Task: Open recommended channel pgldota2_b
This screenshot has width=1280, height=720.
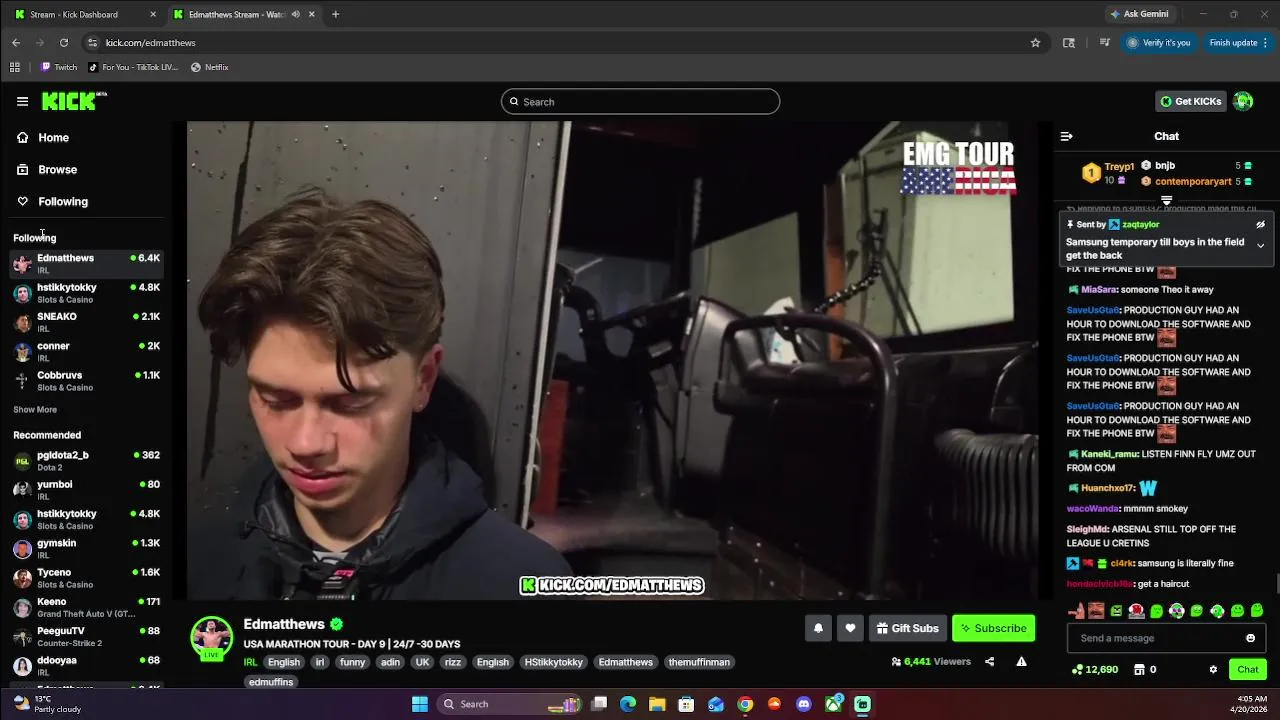Action: (86, 460)
